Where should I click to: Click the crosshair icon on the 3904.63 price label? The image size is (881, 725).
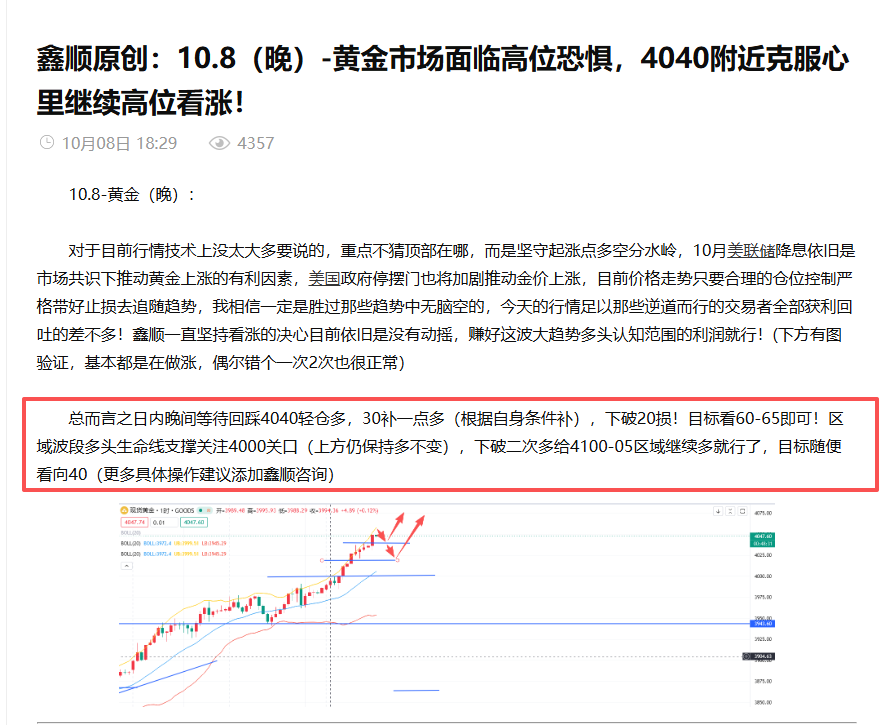pos(747,656)
